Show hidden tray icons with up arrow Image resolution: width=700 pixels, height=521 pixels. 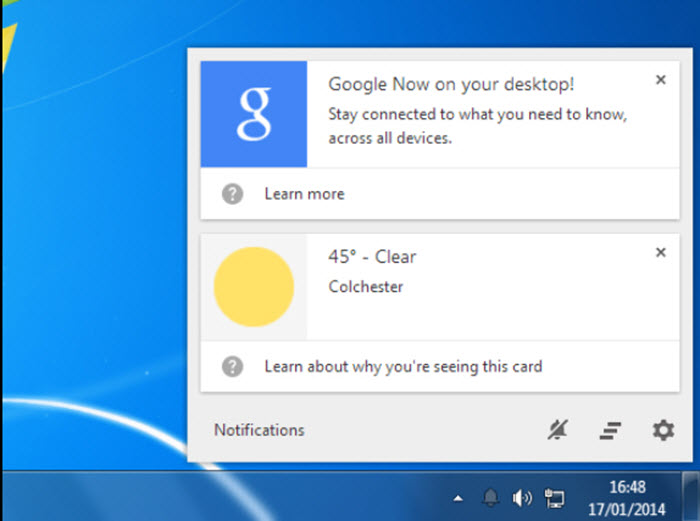(458, 498)
